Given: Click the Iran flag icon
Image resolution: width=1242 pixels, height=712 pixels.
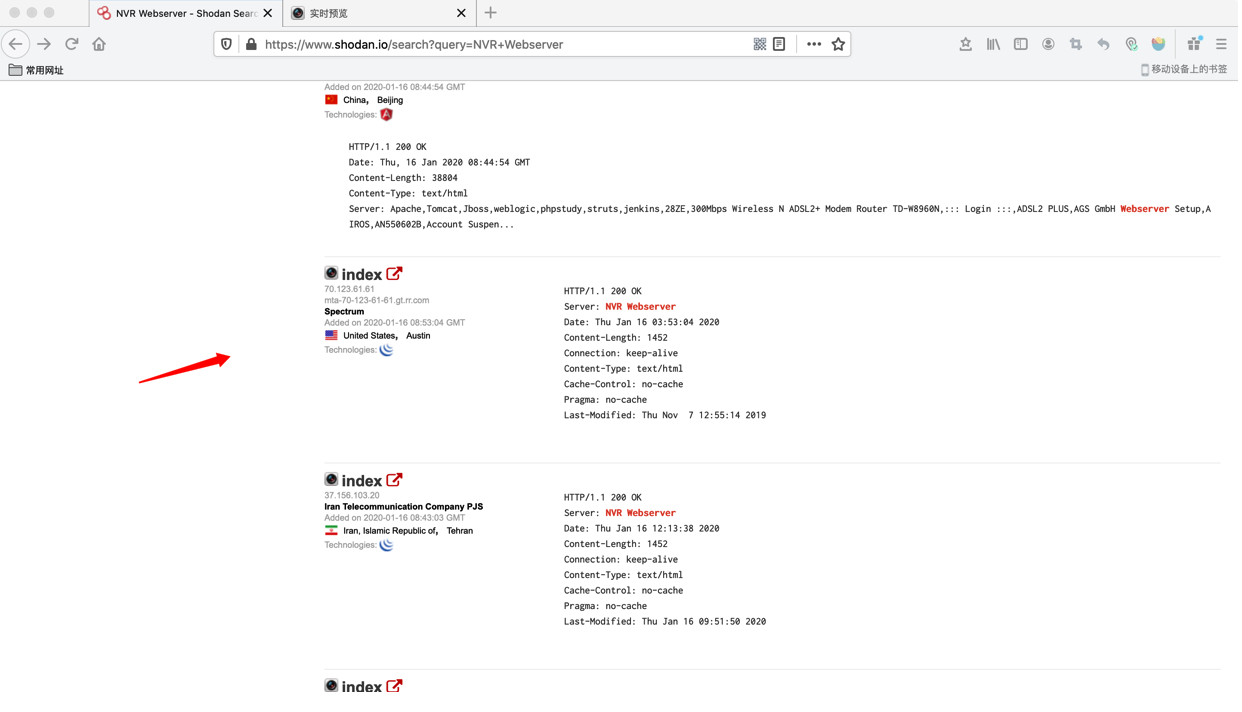Looking at the screenshot, I should 331,531.
